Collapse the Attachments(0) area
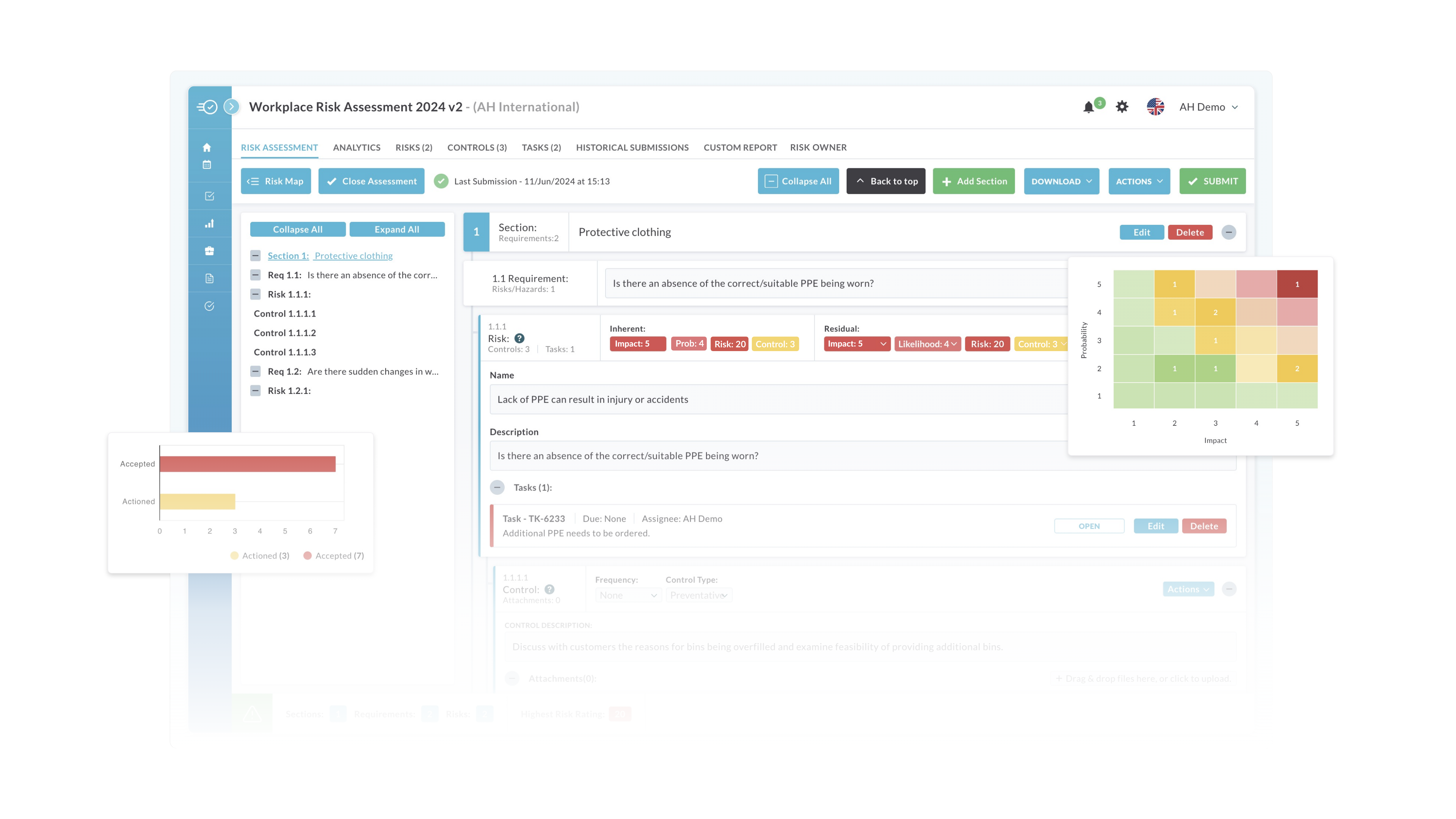This screenshot has width=1456, height=819. pos(512,678)
